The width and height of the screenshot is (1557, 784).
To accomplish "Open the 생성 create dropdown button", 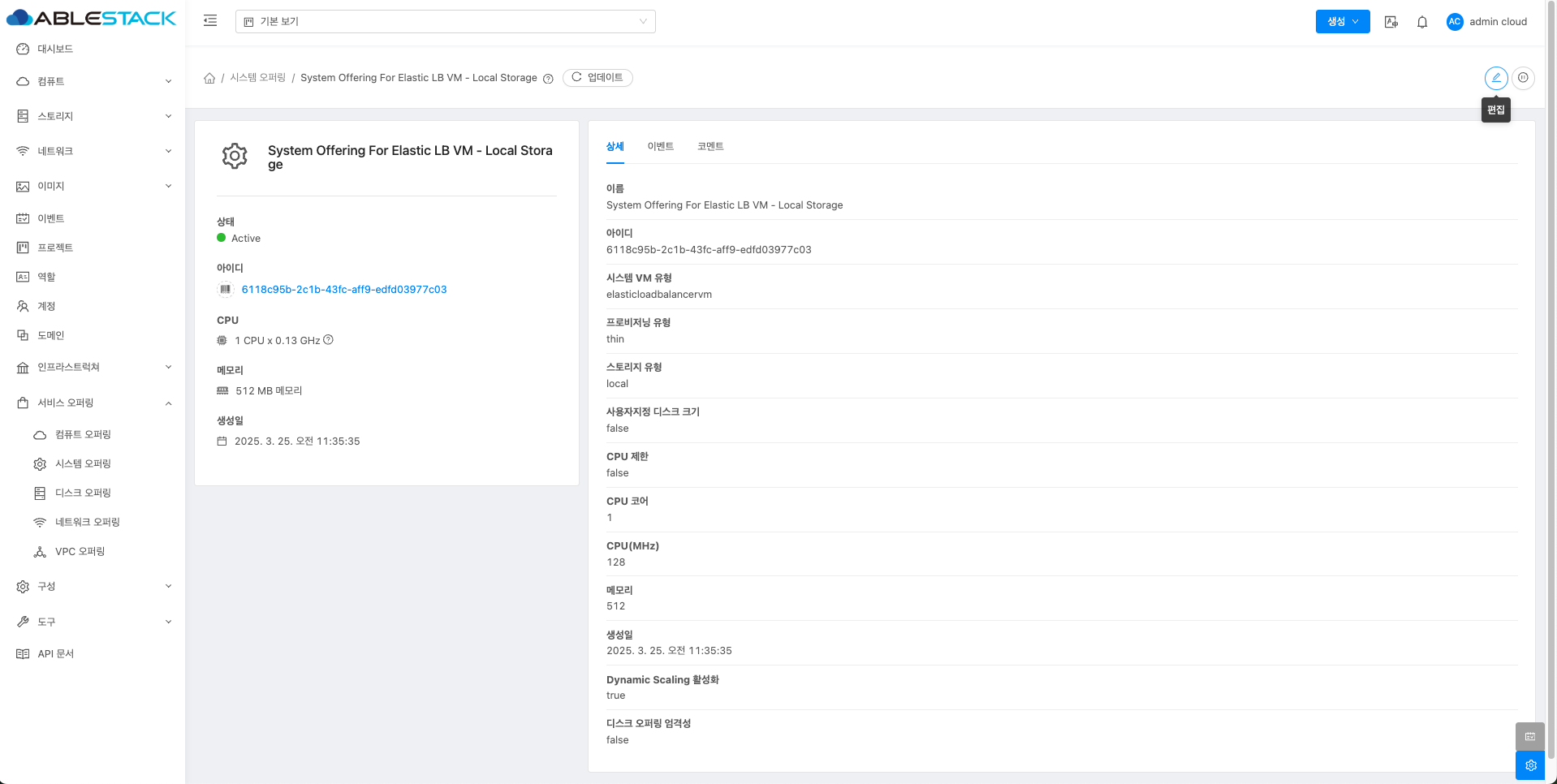I will click(1342, 22).
